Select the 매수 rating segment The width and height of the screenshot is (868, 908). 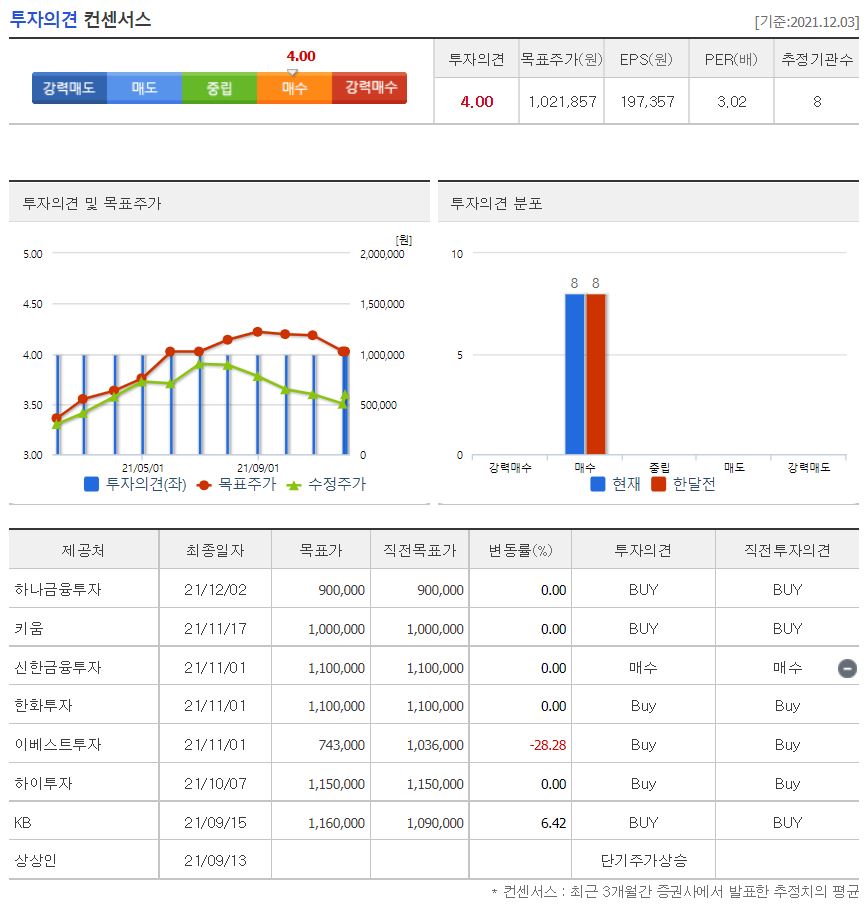[293, 88]
